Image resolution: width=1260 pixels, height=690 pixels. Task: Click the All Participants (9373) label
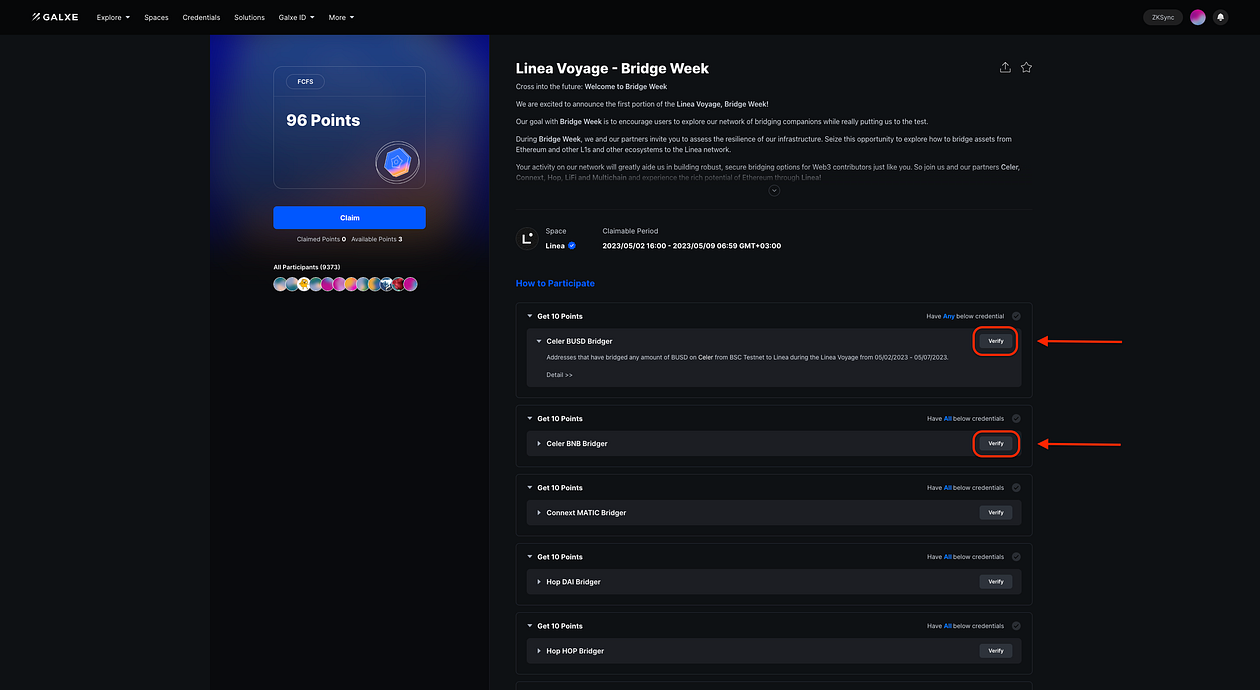307,267
